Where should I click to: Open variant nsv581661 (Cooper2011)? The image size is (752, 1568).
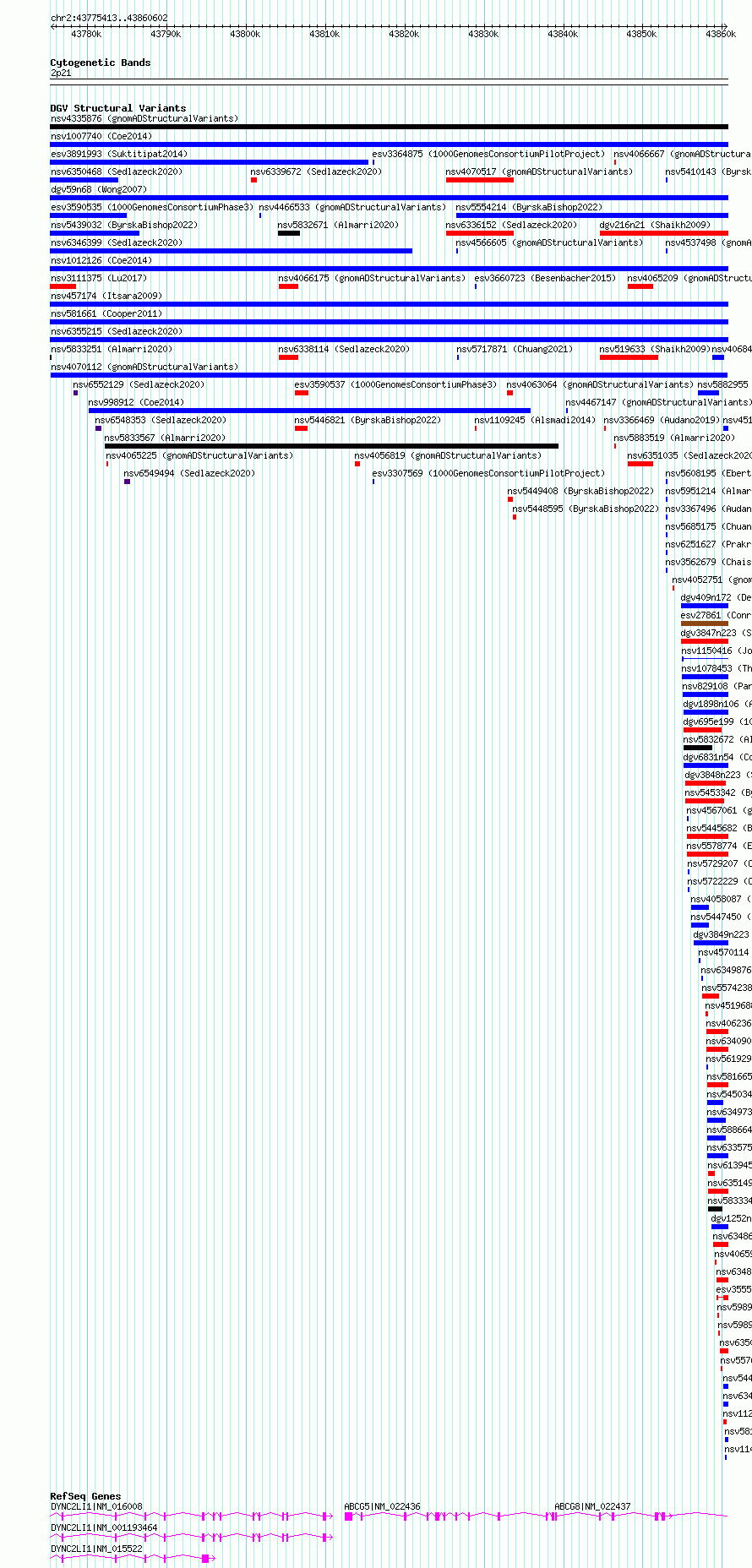[106, 313]
